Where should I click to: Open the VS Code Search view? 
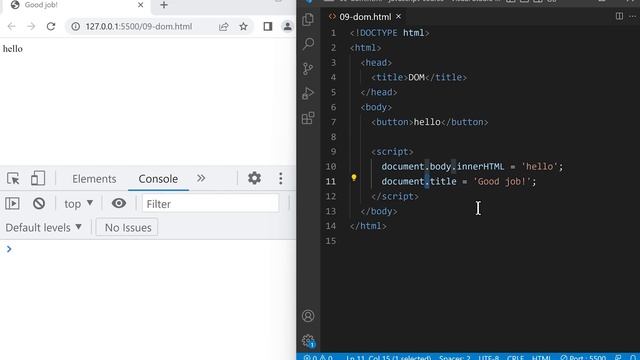click(308, 44)
